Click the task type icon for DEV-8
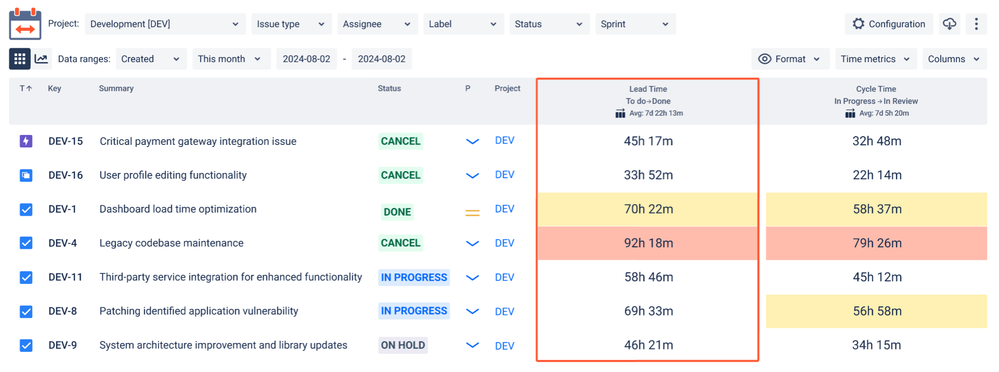 [x=25, y=311]
